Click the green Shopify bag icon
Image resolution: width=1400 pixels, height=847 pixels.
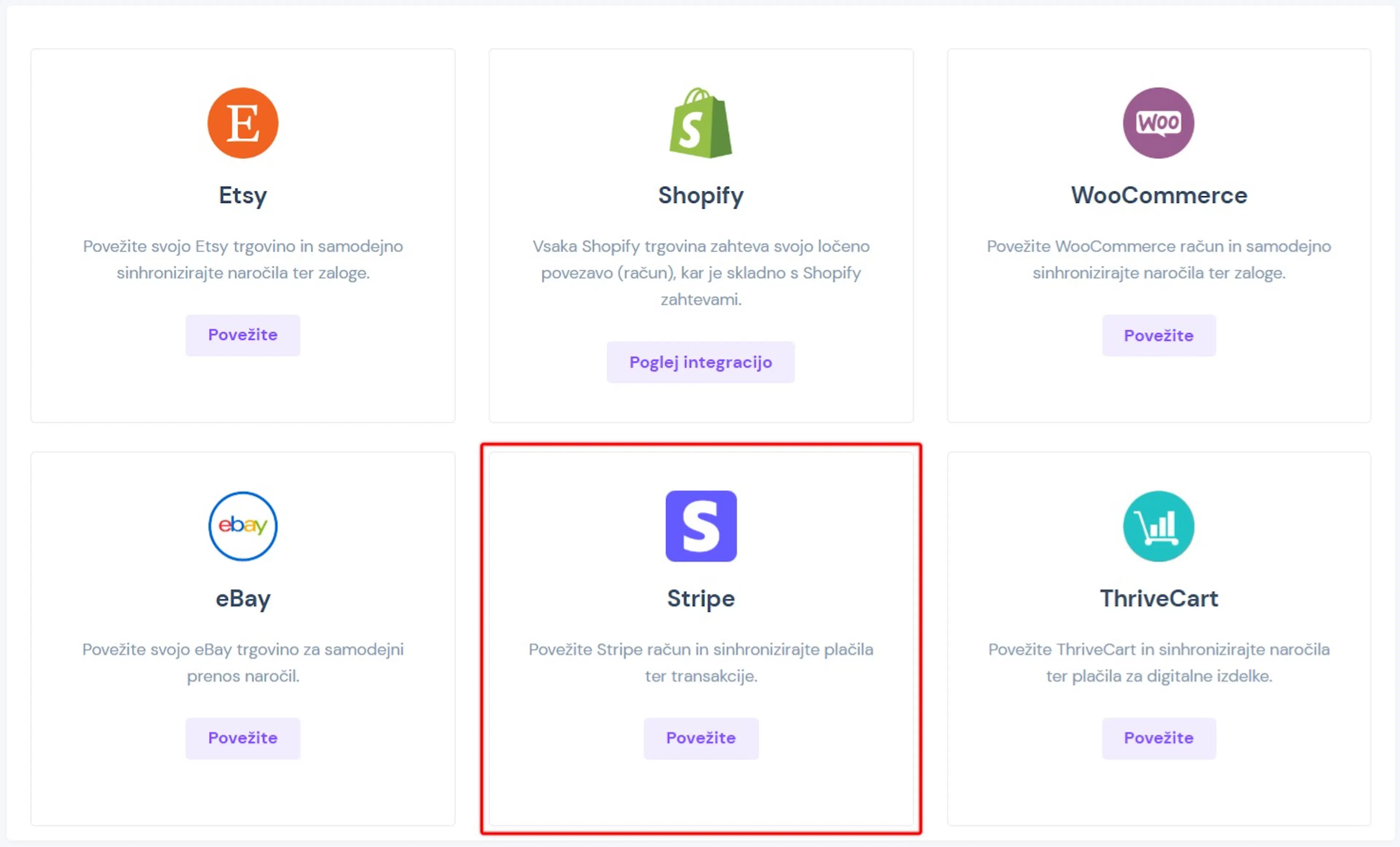click(x=701, y=123)
